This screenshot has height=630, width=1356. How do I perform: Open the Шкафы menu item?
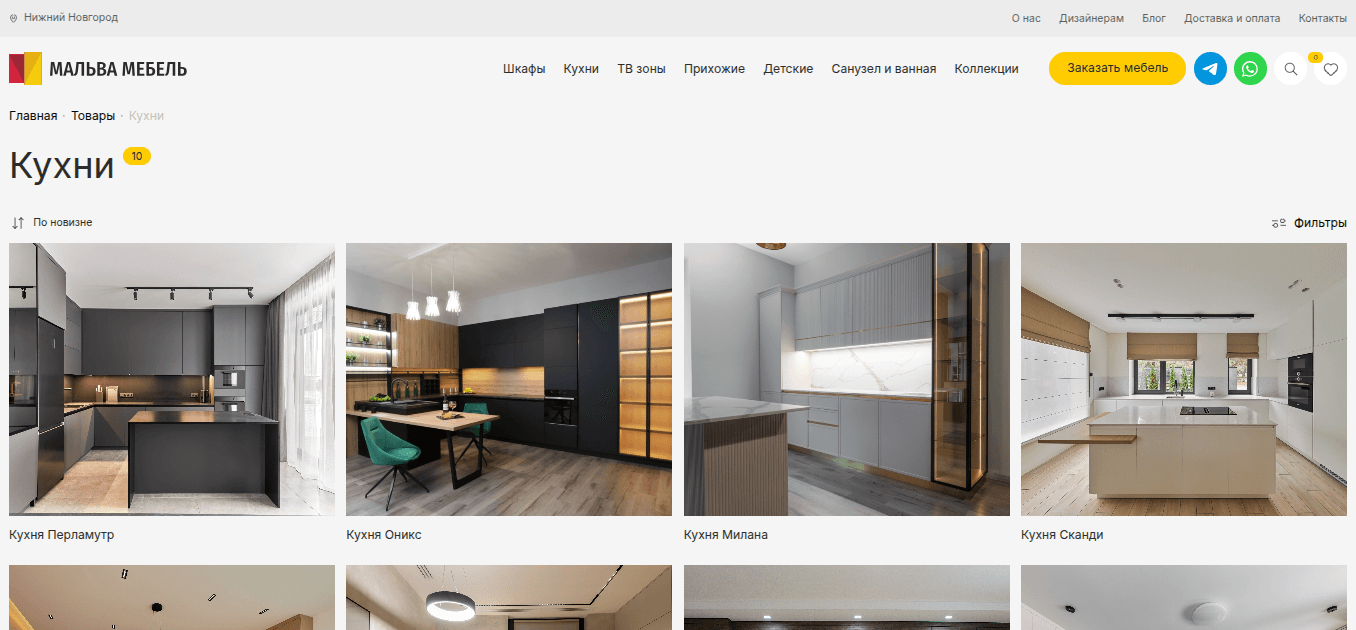[x=524, y=69]
